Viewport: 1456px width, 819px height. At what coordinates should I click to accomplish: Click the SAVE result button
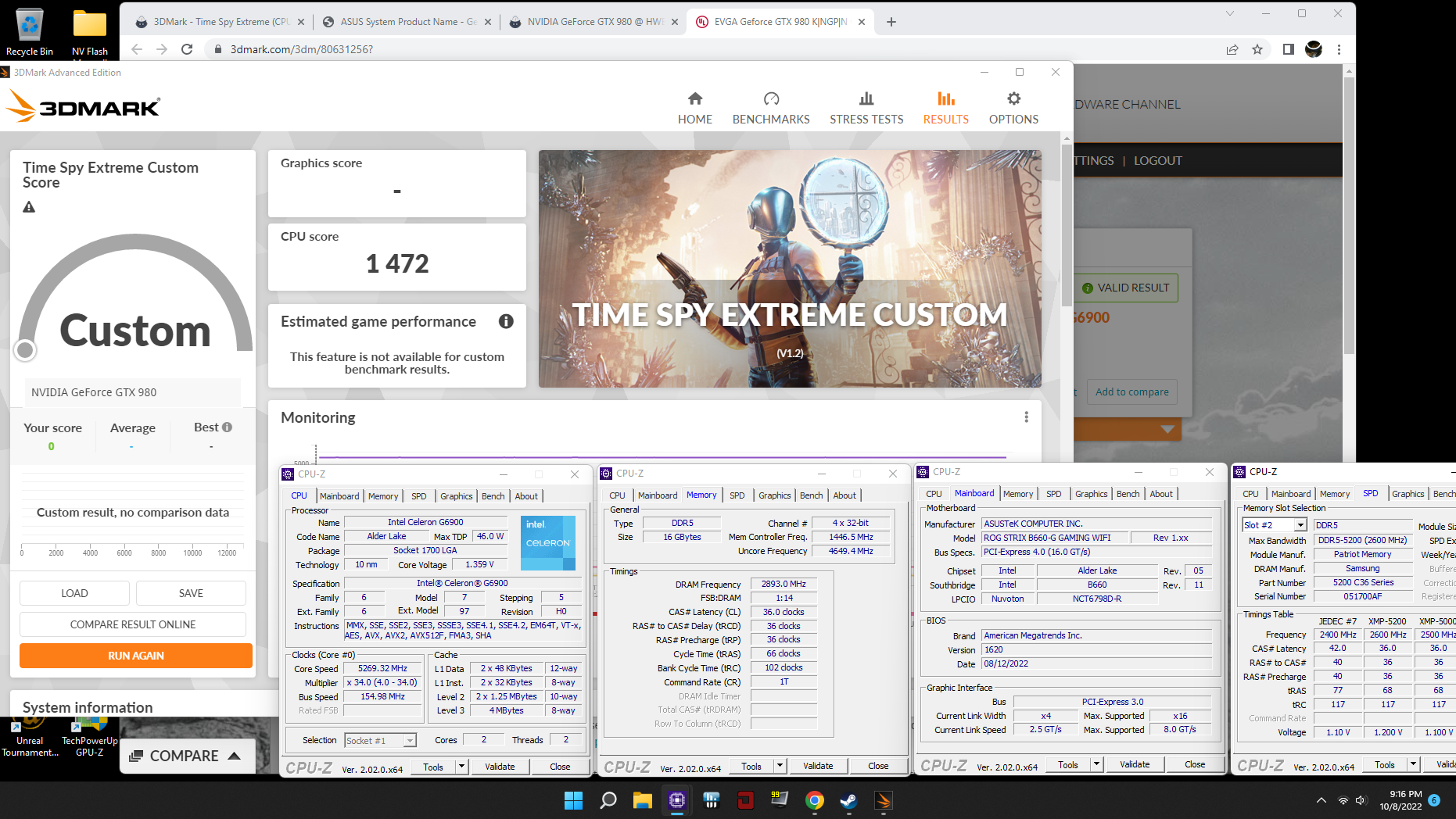click(x=191, y=593)
